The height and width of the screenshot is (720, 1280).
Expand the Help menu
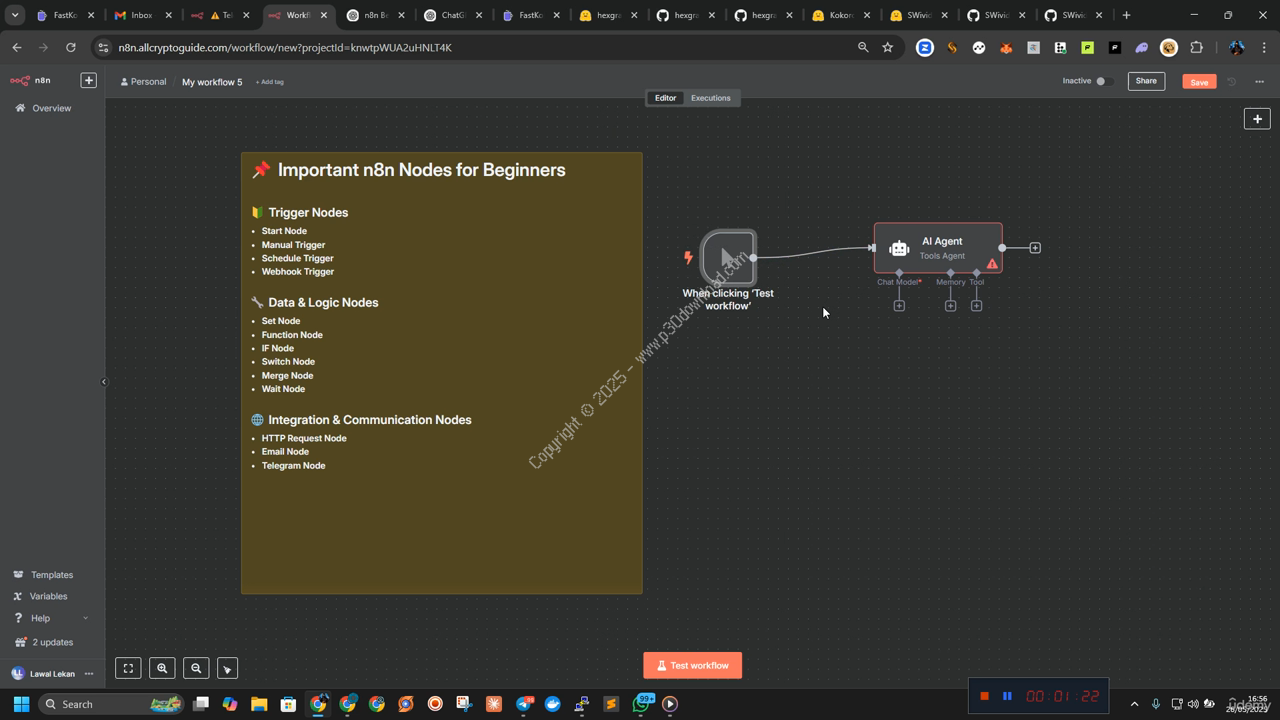(x=50, y=618)
